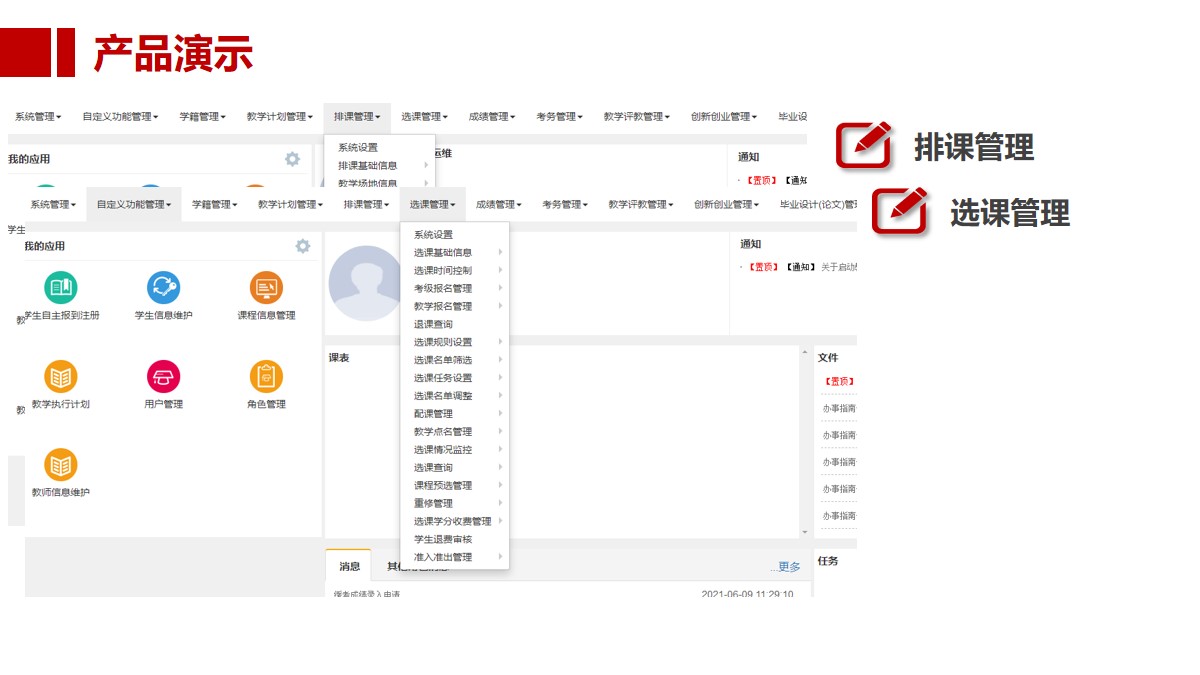Click the 课表 panel scroll-down arrow
Image resolution: width=1200 pixels, height=675 pixels.
tap(804, 532)
